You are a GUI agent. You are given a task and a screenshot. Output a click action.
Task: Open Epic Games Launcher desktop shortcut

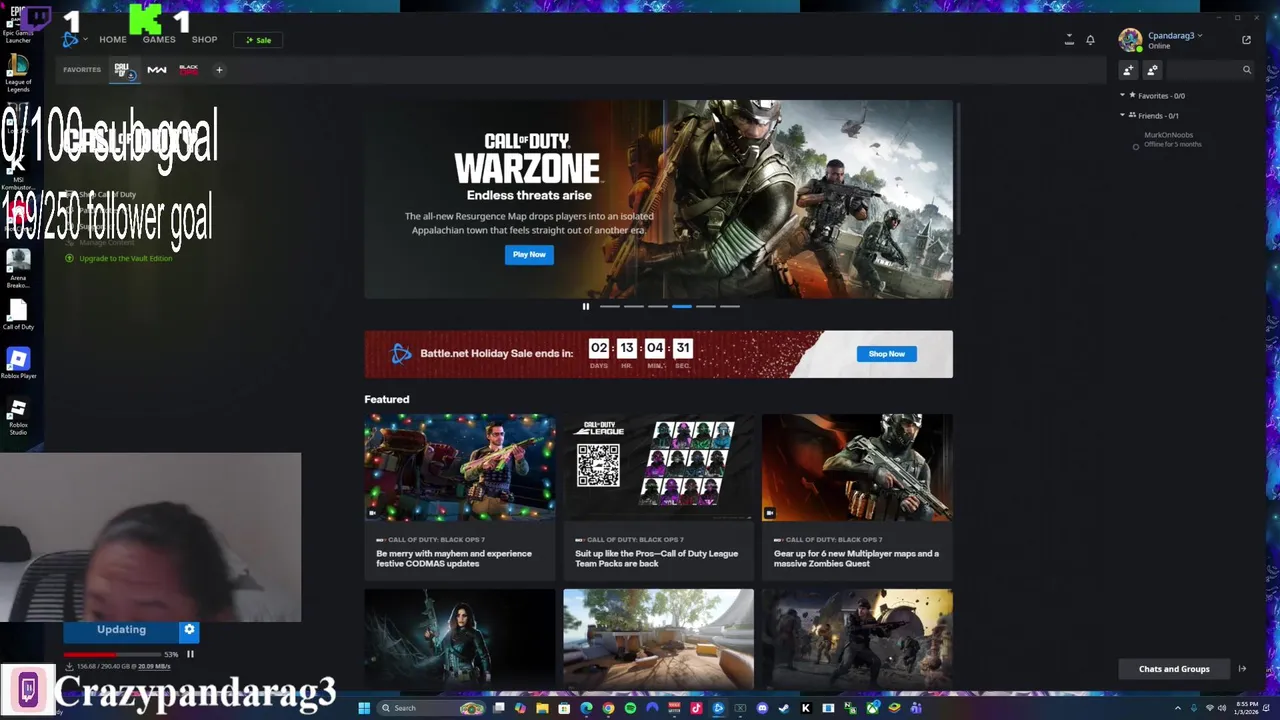coord(18,26)
